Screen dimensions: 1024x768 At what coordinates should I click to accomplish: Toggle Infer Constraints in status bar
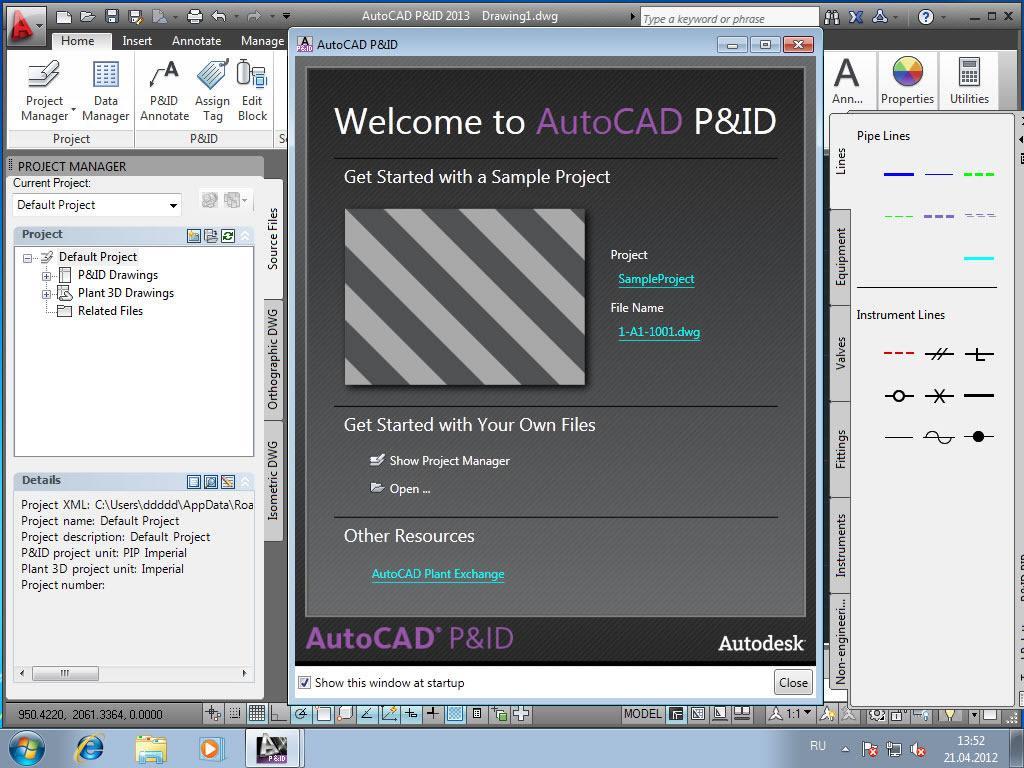click(x=213, y=714)
